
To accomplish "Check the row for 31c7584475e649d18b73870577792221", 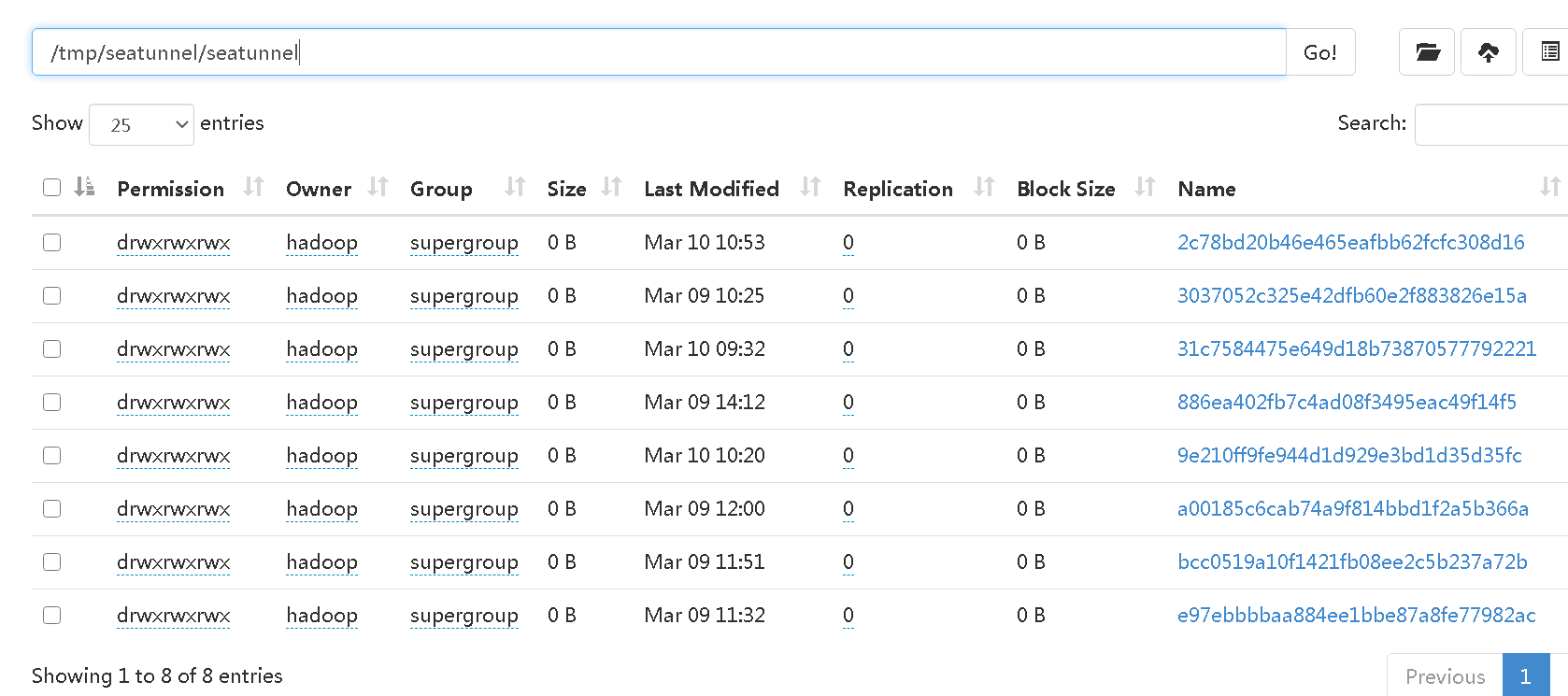I will pos(52,348).
